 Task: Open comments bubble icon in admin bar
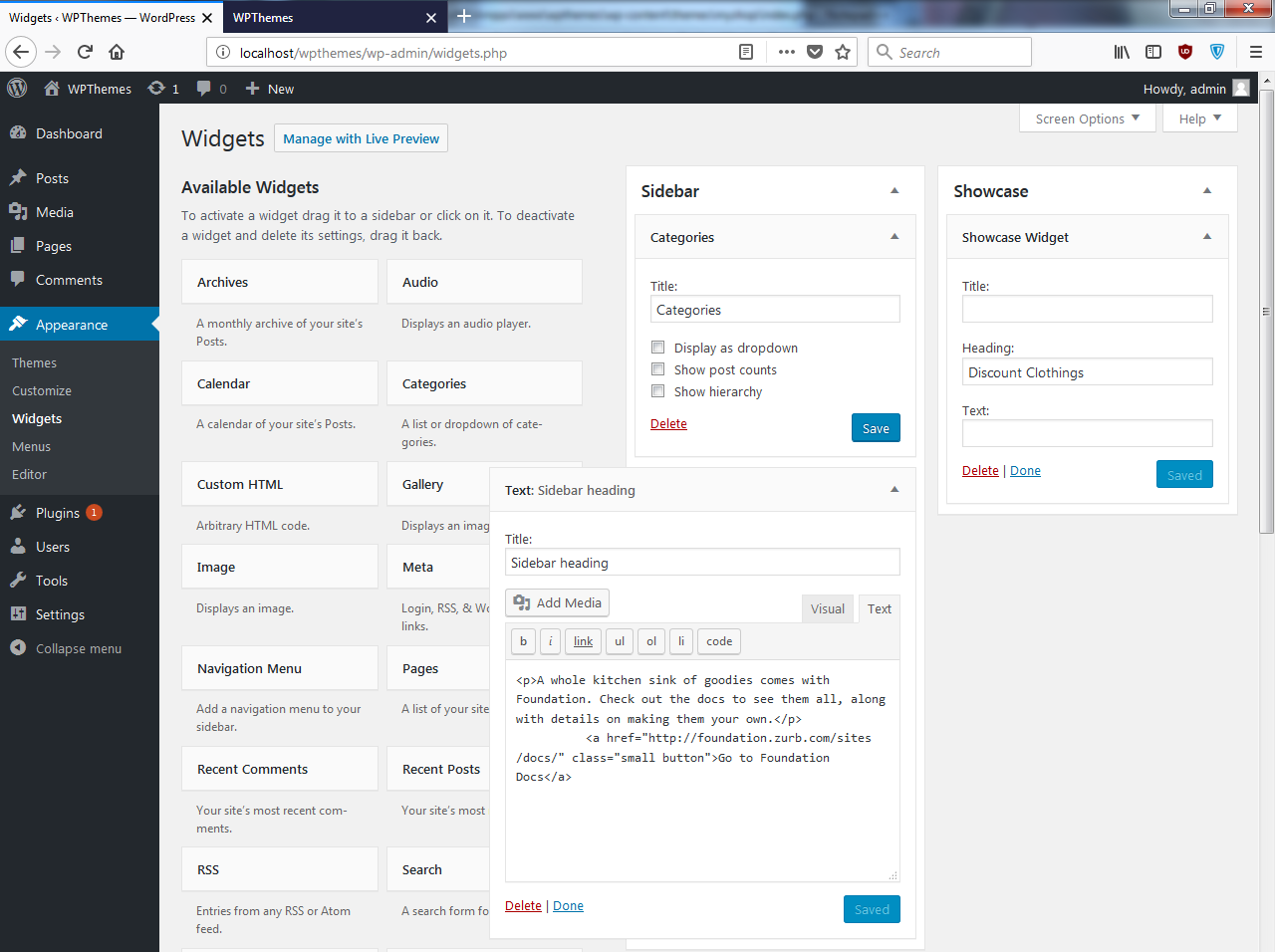pos(204,89)
